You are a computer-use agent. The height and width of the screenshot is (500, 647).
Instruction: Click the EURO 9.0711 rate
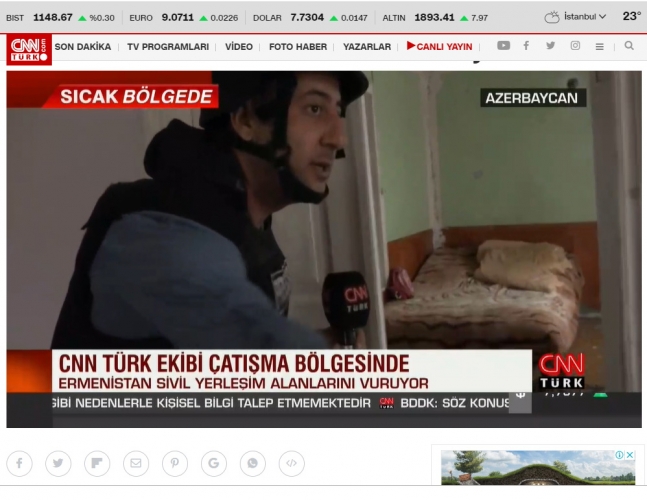click(177, 17)
